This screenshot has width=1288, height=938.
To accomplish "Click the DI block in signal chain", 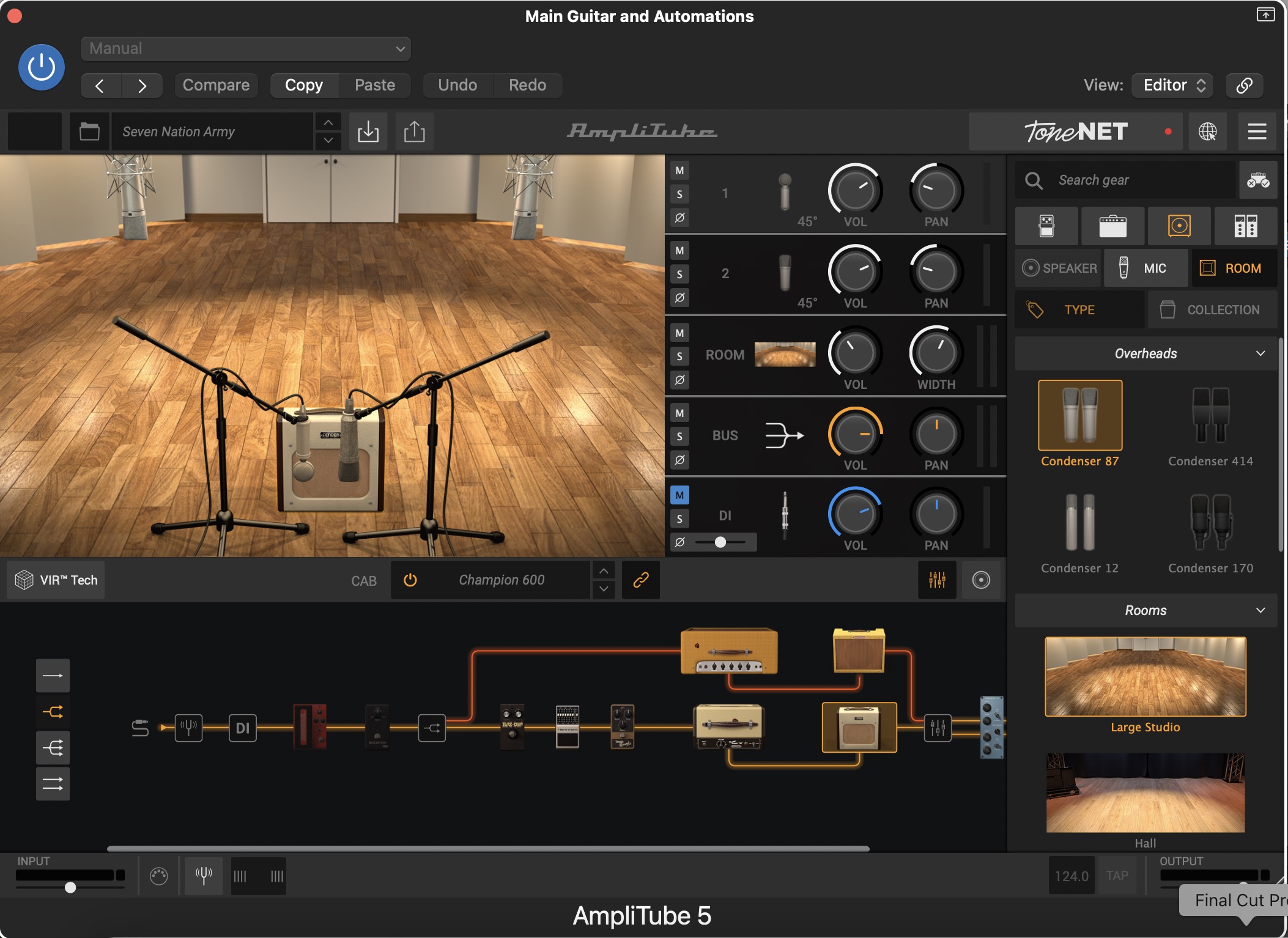I will click(x=243, y=728).
